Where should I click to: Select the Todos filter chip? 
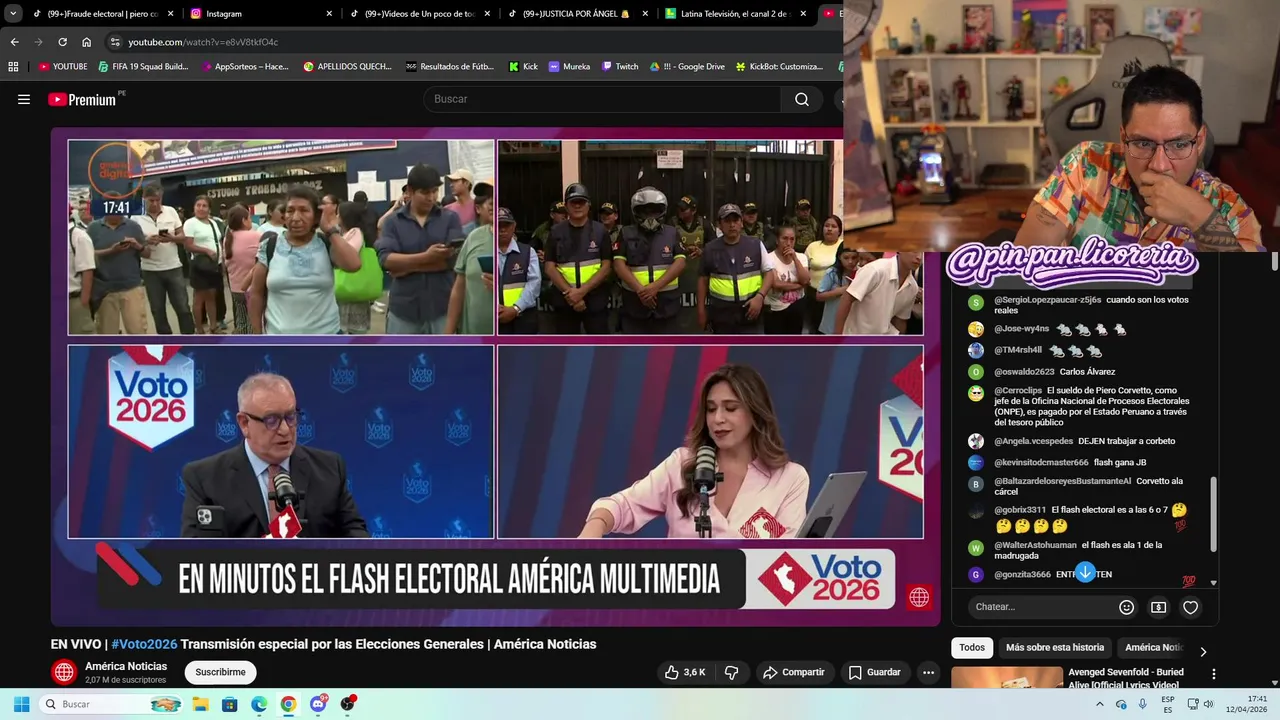(972, 647)
